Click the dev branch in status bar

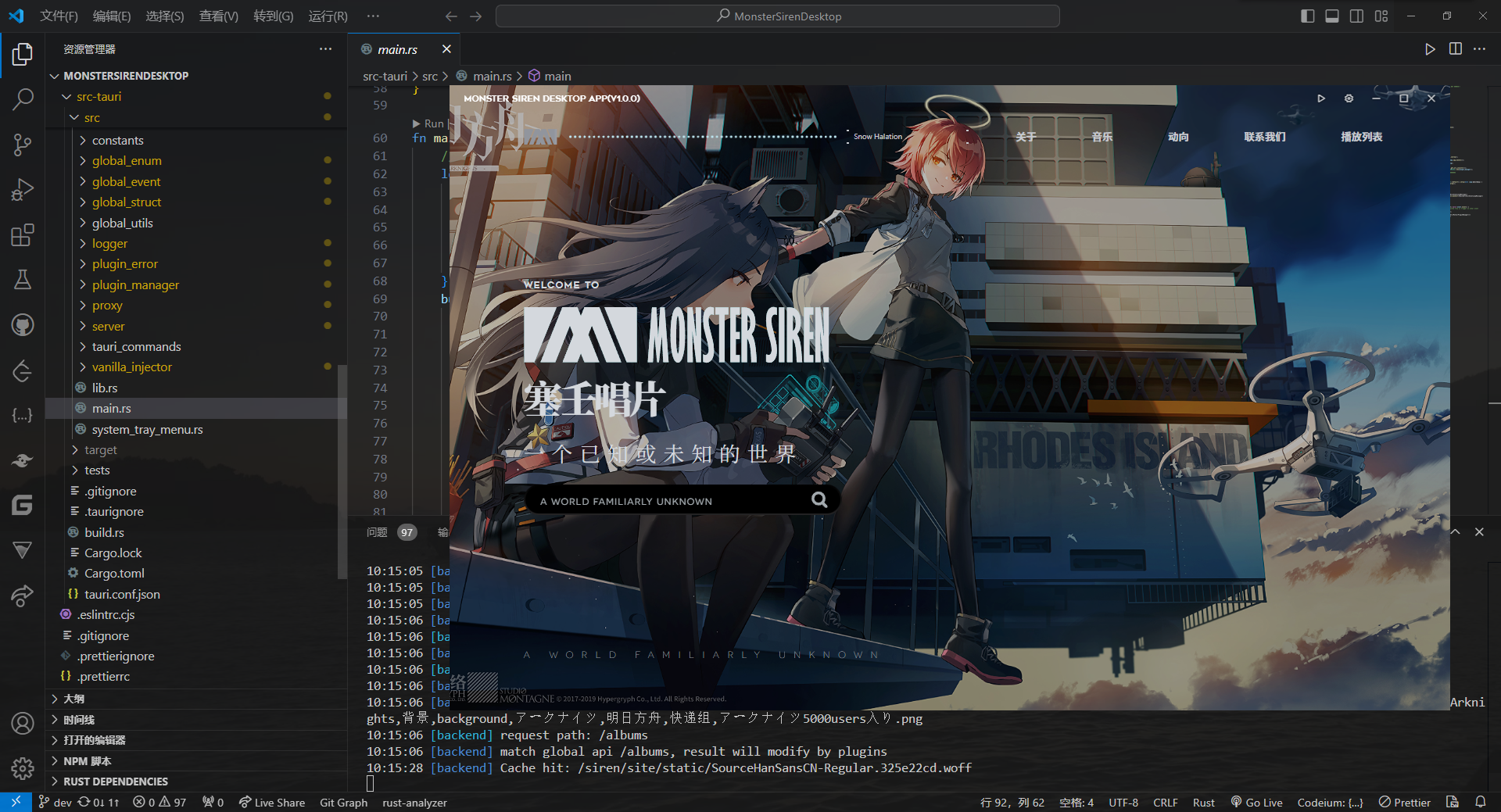tap(55, 803)
